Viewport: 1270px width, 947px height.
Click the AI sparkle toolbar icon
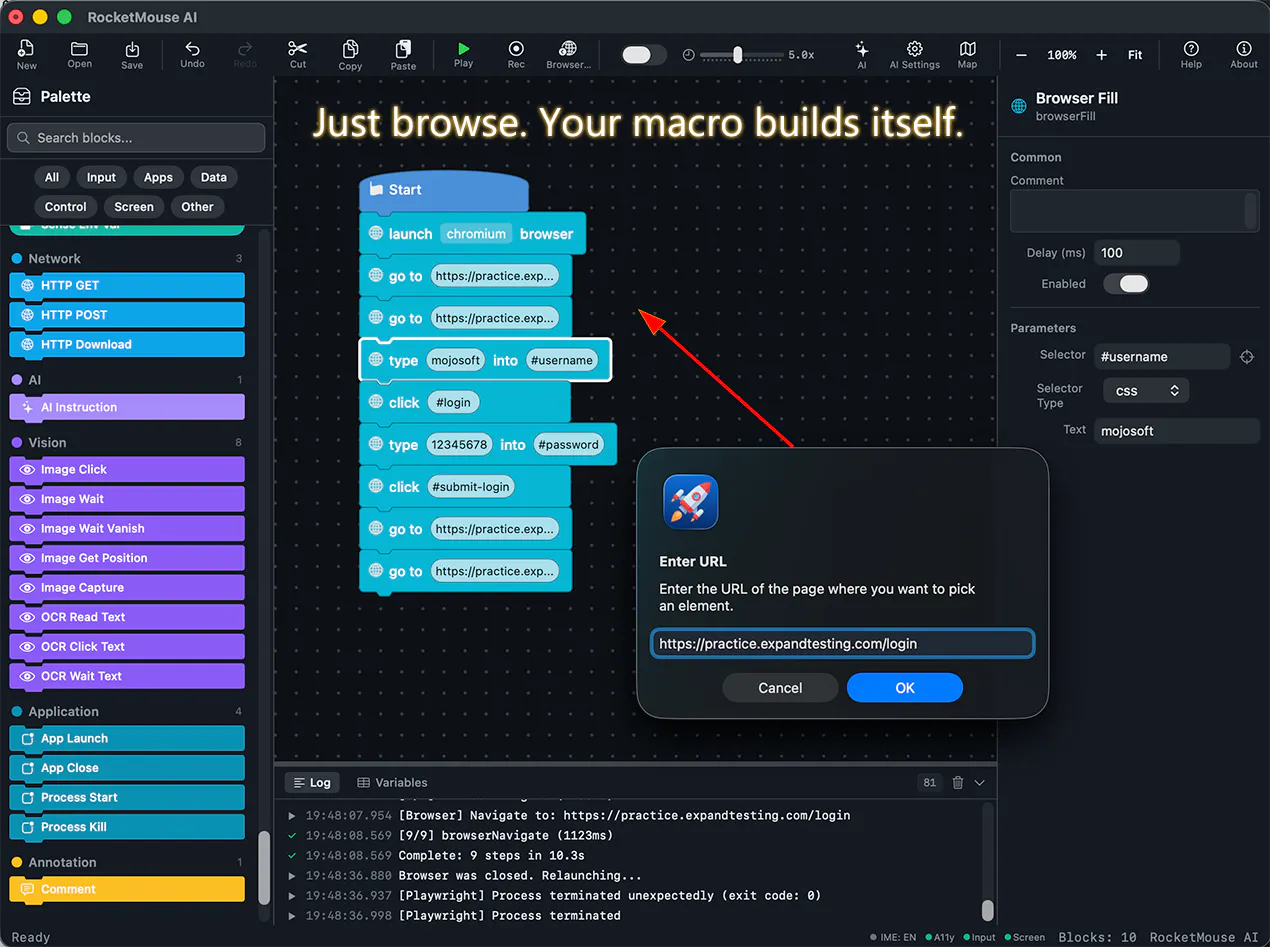862,54
